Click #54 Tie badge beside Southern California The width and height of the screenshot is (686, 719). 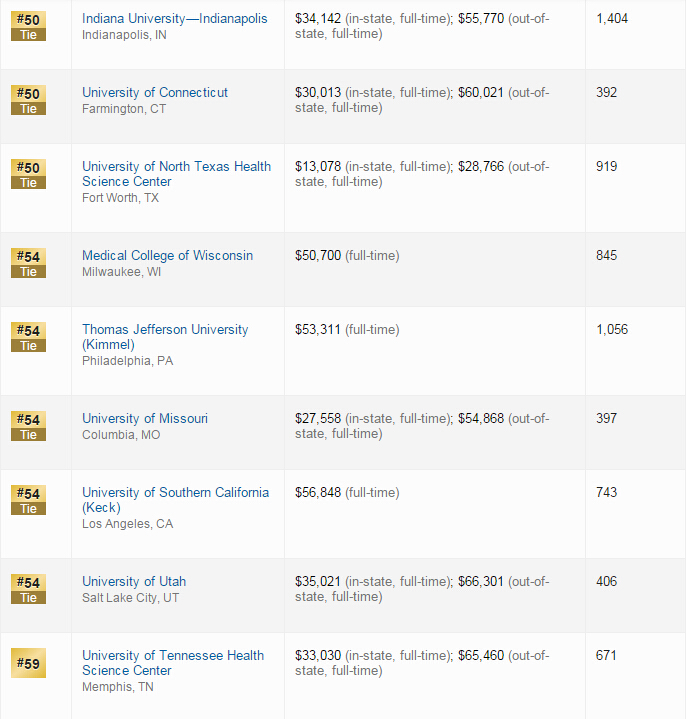tap(28, 500)
